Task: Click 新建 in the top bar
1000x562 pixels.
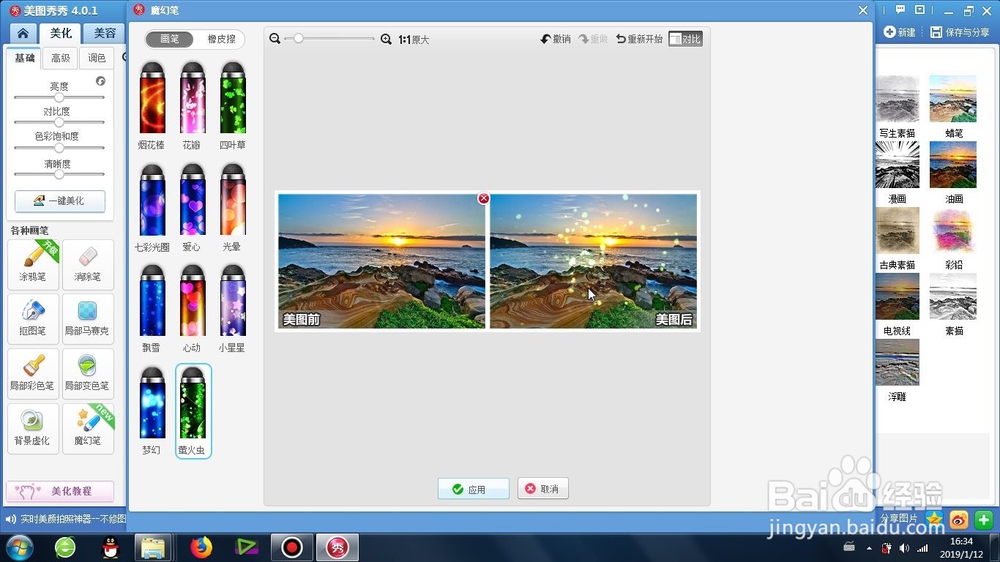Action: 899,32
